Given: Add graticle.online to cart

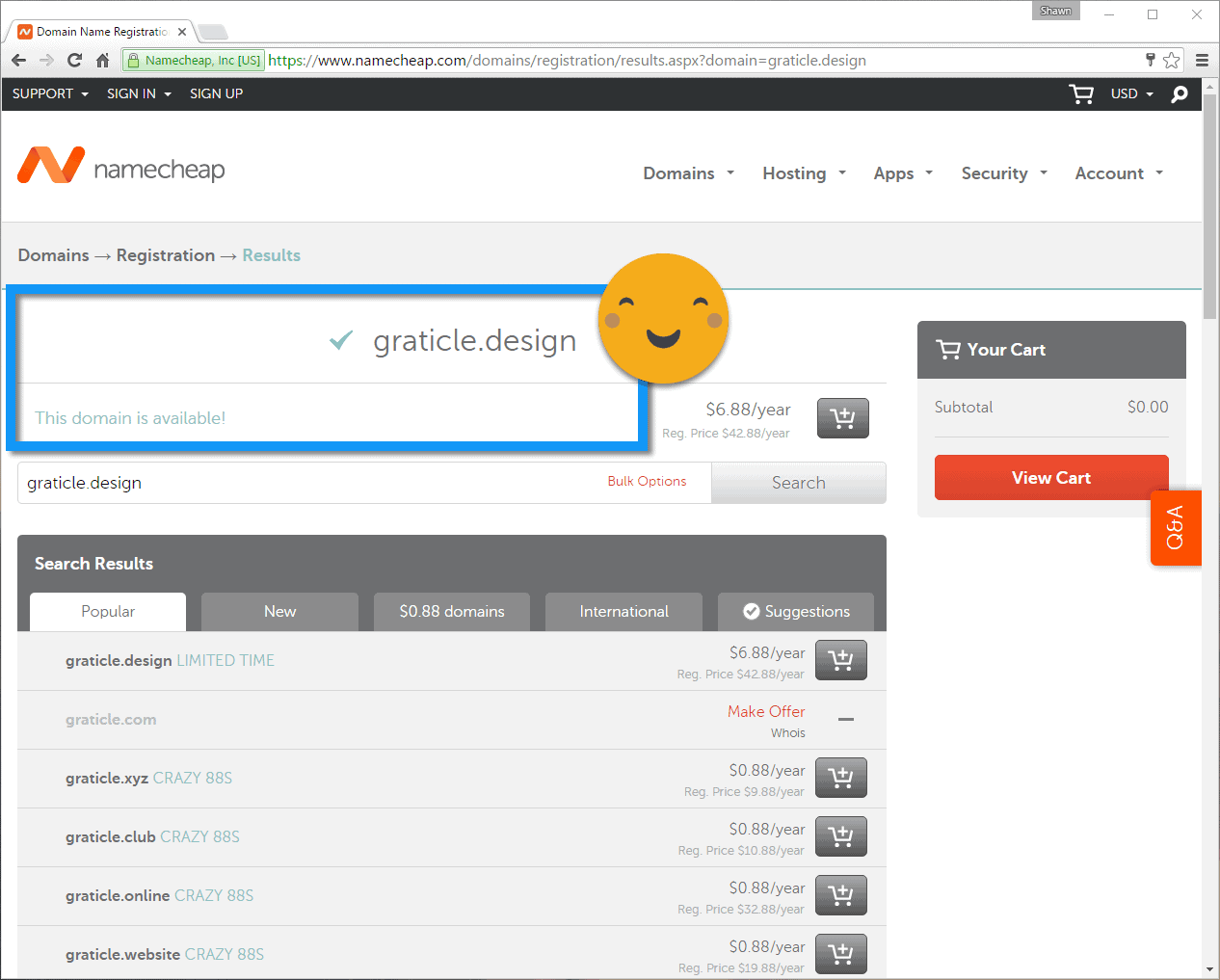Looking at the screenshot, I should point(841,895).
